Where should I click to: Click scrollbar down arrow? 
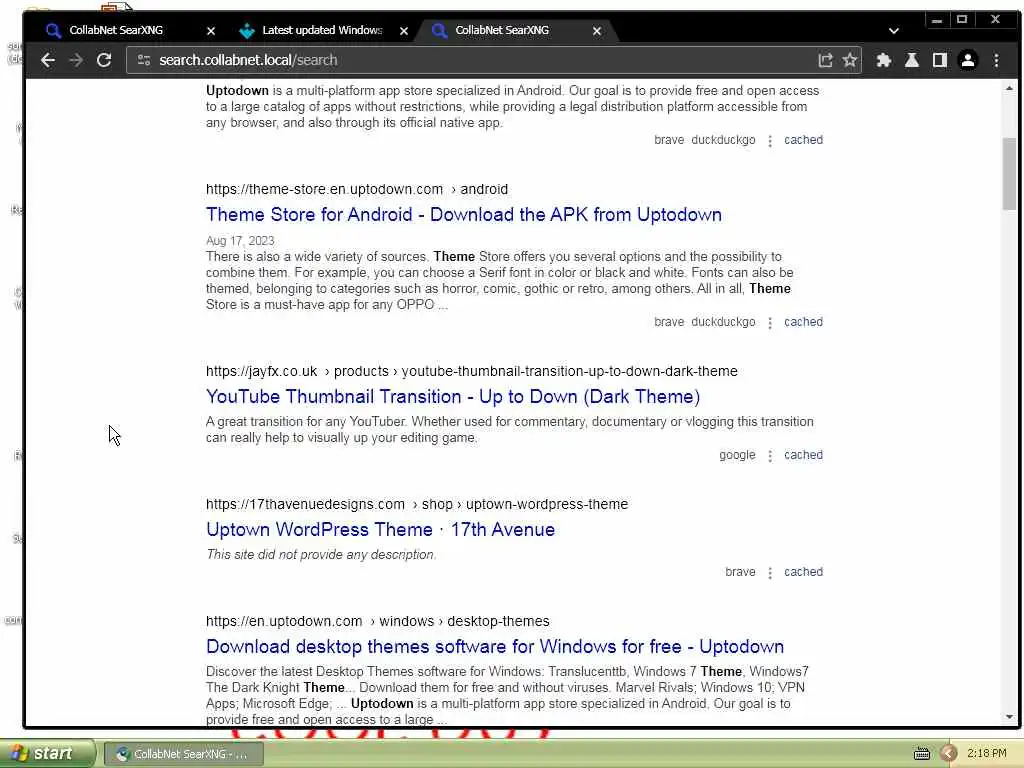[1010, 716]
